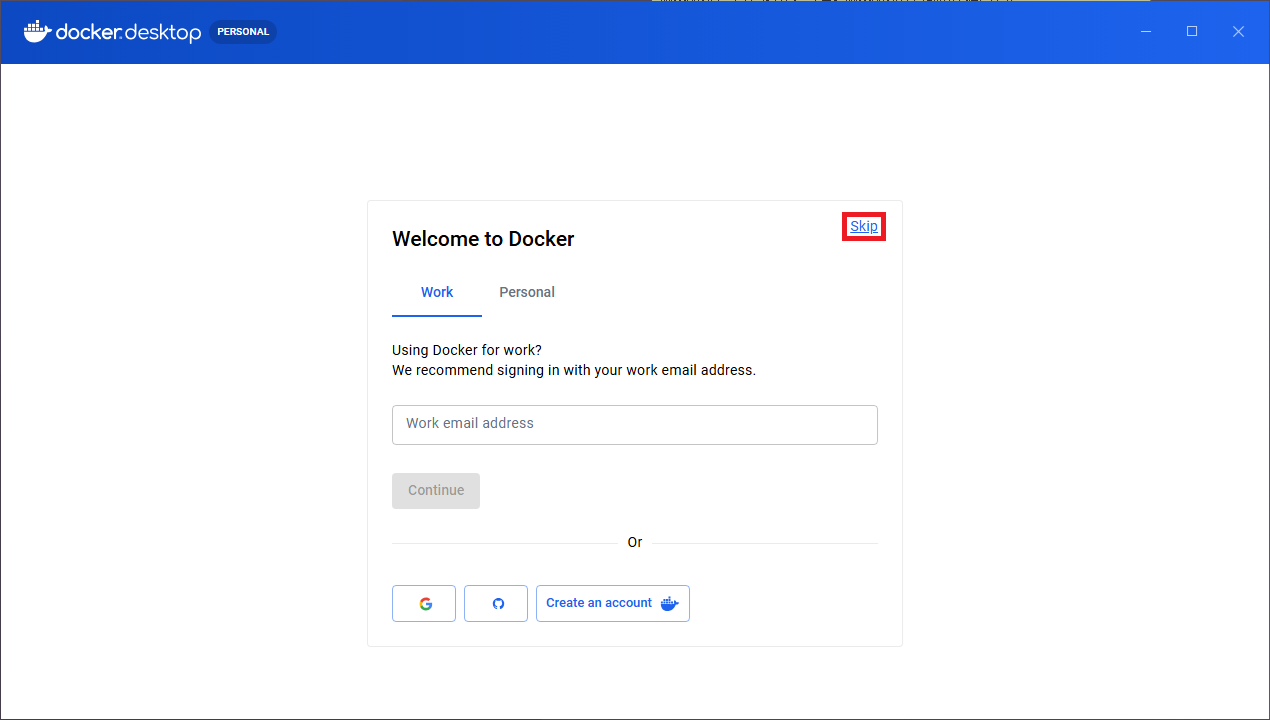
Task: Click empty blue title bar area
Action: coord(700,32)
